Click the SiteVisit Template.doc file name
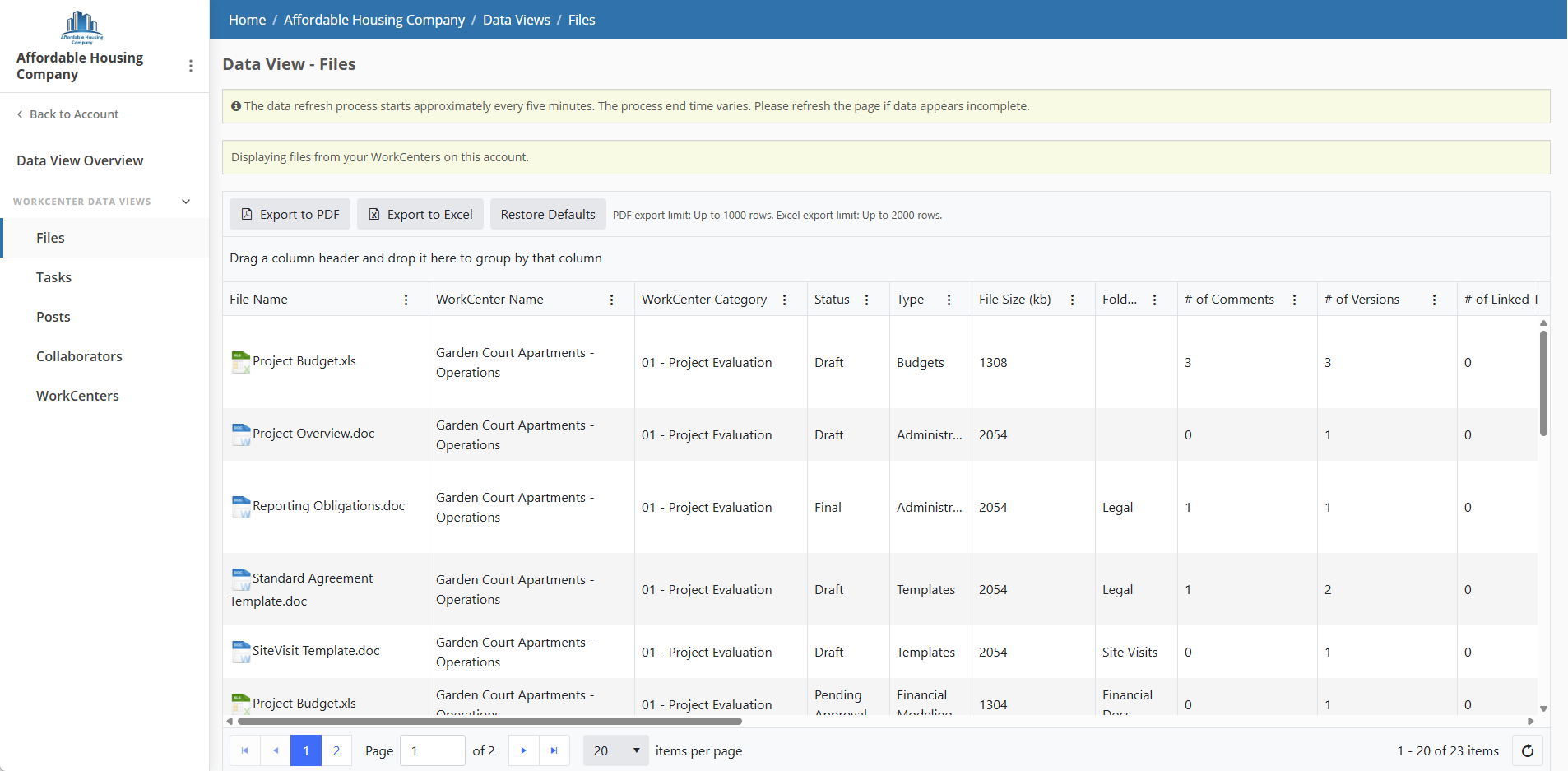 point(316,651)
